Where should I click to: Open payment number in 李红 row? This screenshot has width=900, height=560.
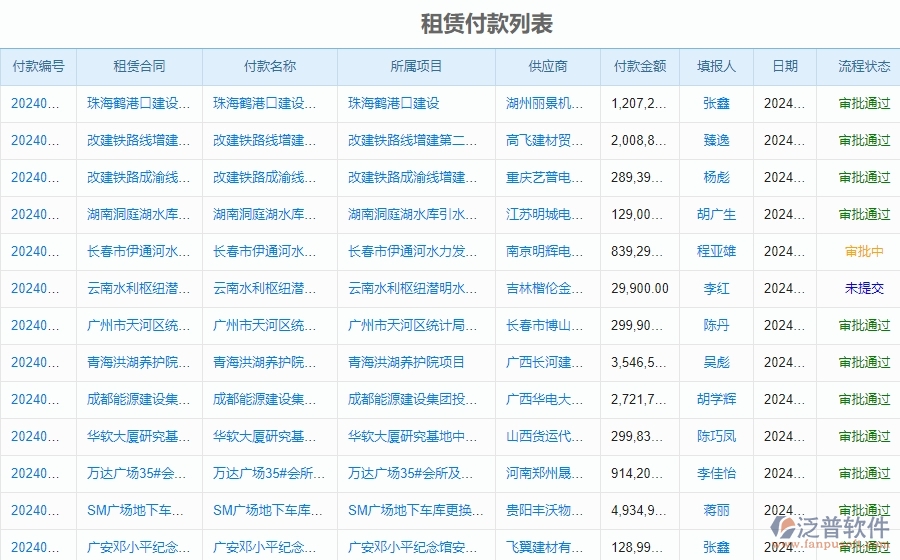tap(35, 289)
